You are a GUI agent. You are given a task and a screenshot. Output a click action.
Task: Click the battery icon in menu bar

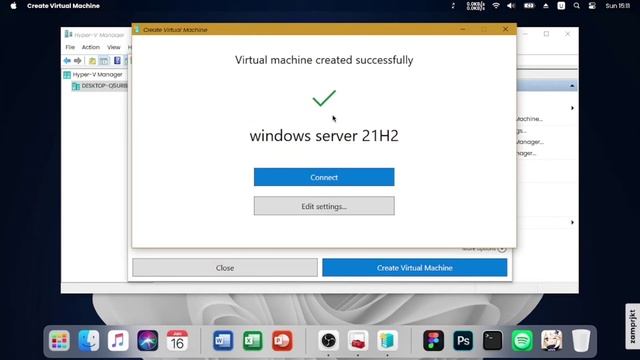click(529, 6)
